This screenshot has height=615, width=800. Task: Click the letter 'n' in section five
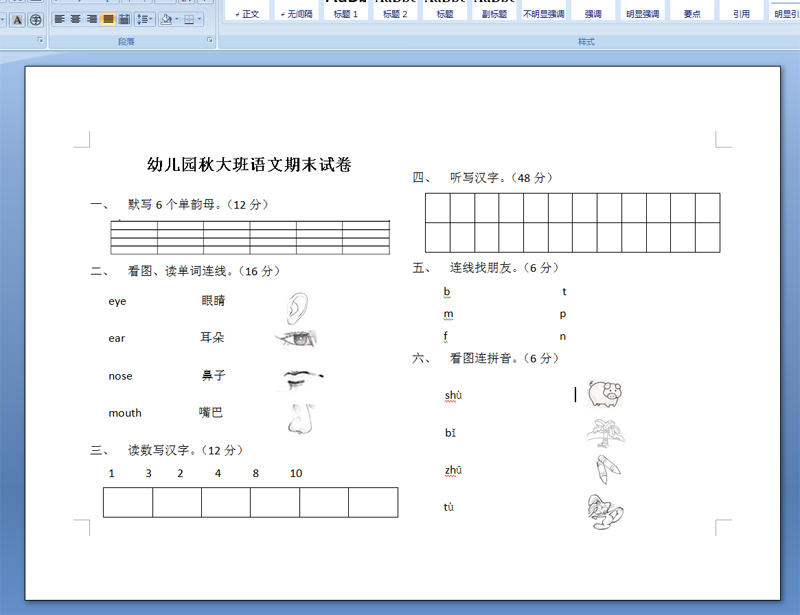click(563, 336)
